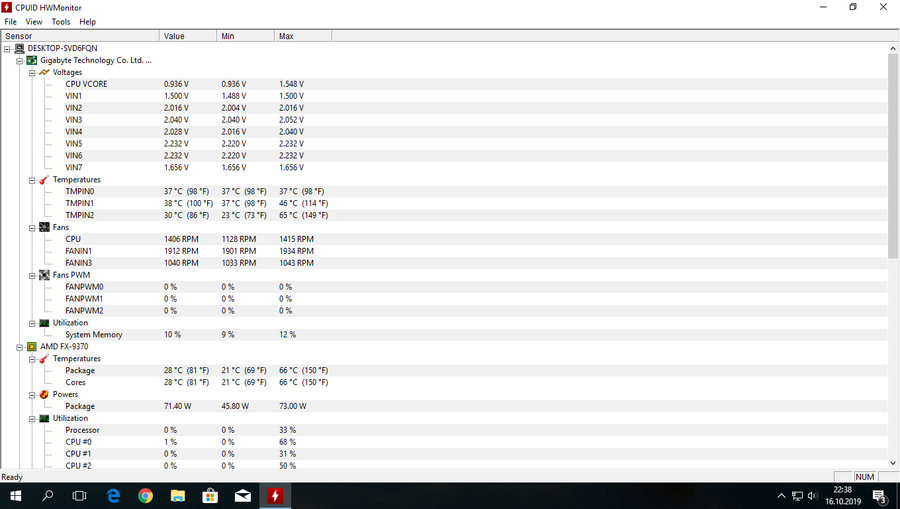Open the Tools menu
The width and height of the screenshot is (900, 509).
coord(61,22)
